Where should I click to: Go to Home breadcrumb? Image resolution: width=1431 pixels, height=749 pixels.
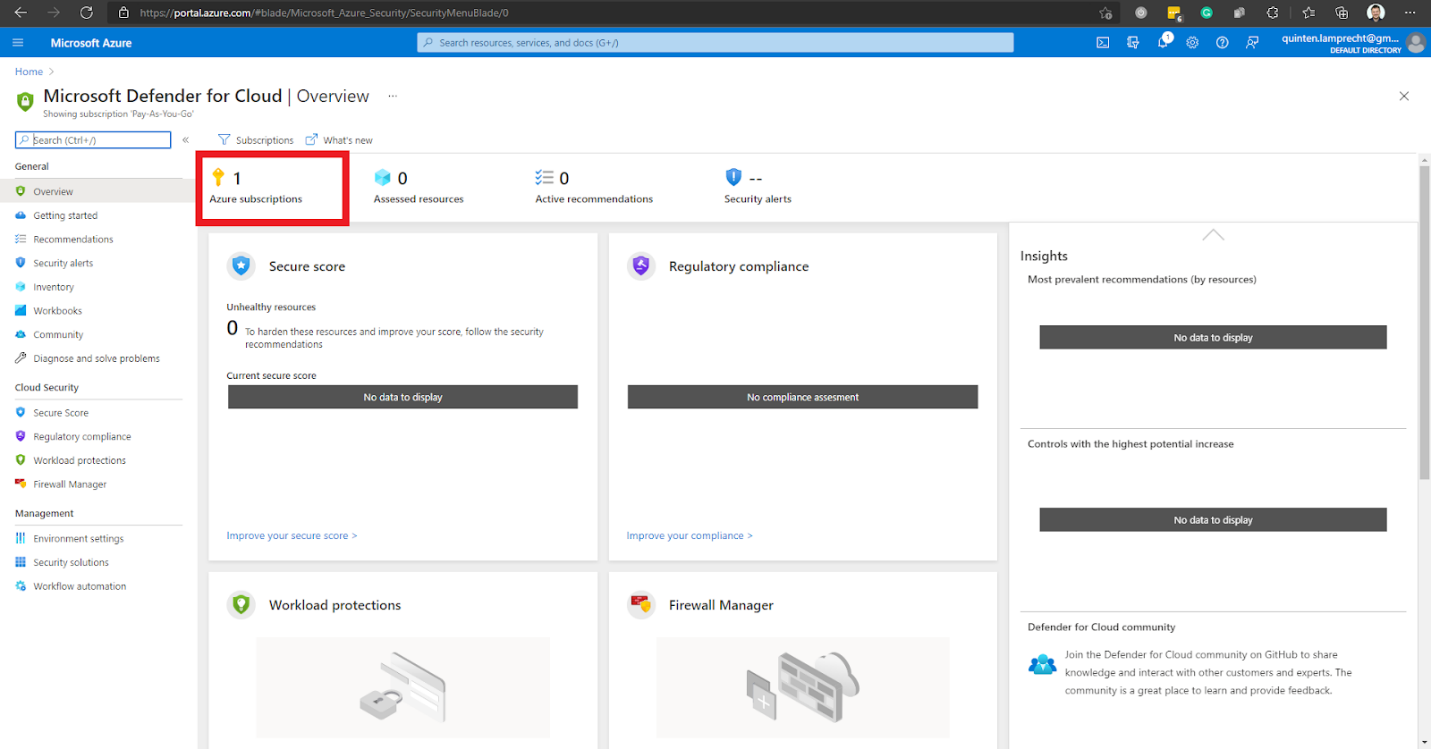pos(29,72)
